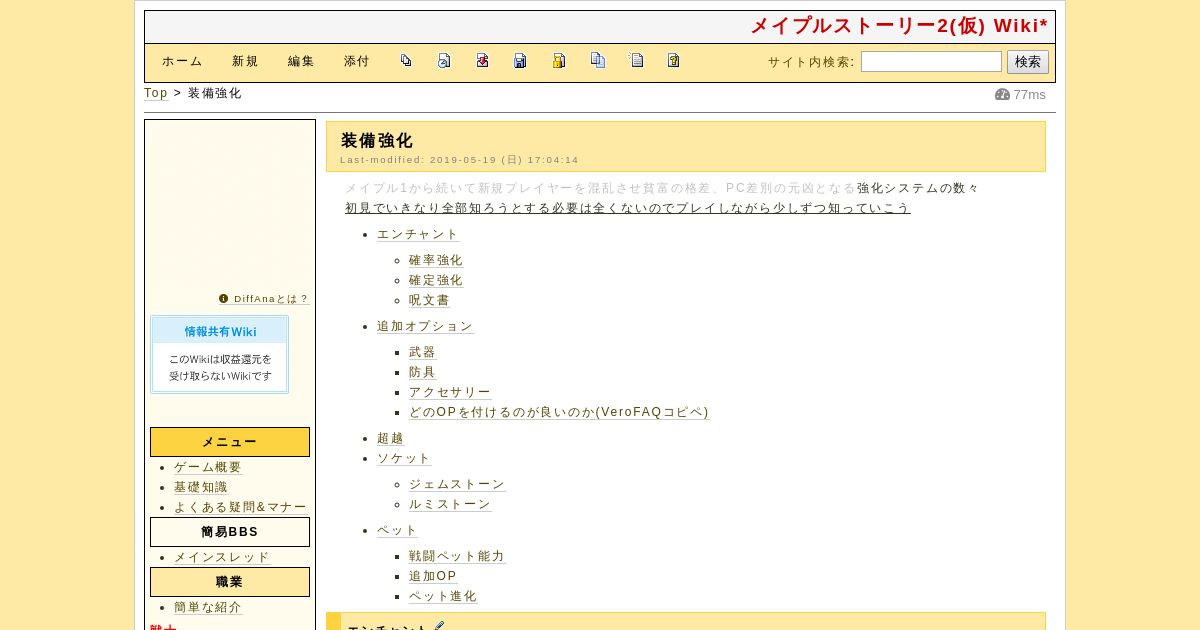Click the Last-modified timestamp text
The height and width of the screenshot is (630, 1200).
coord(459,160)
